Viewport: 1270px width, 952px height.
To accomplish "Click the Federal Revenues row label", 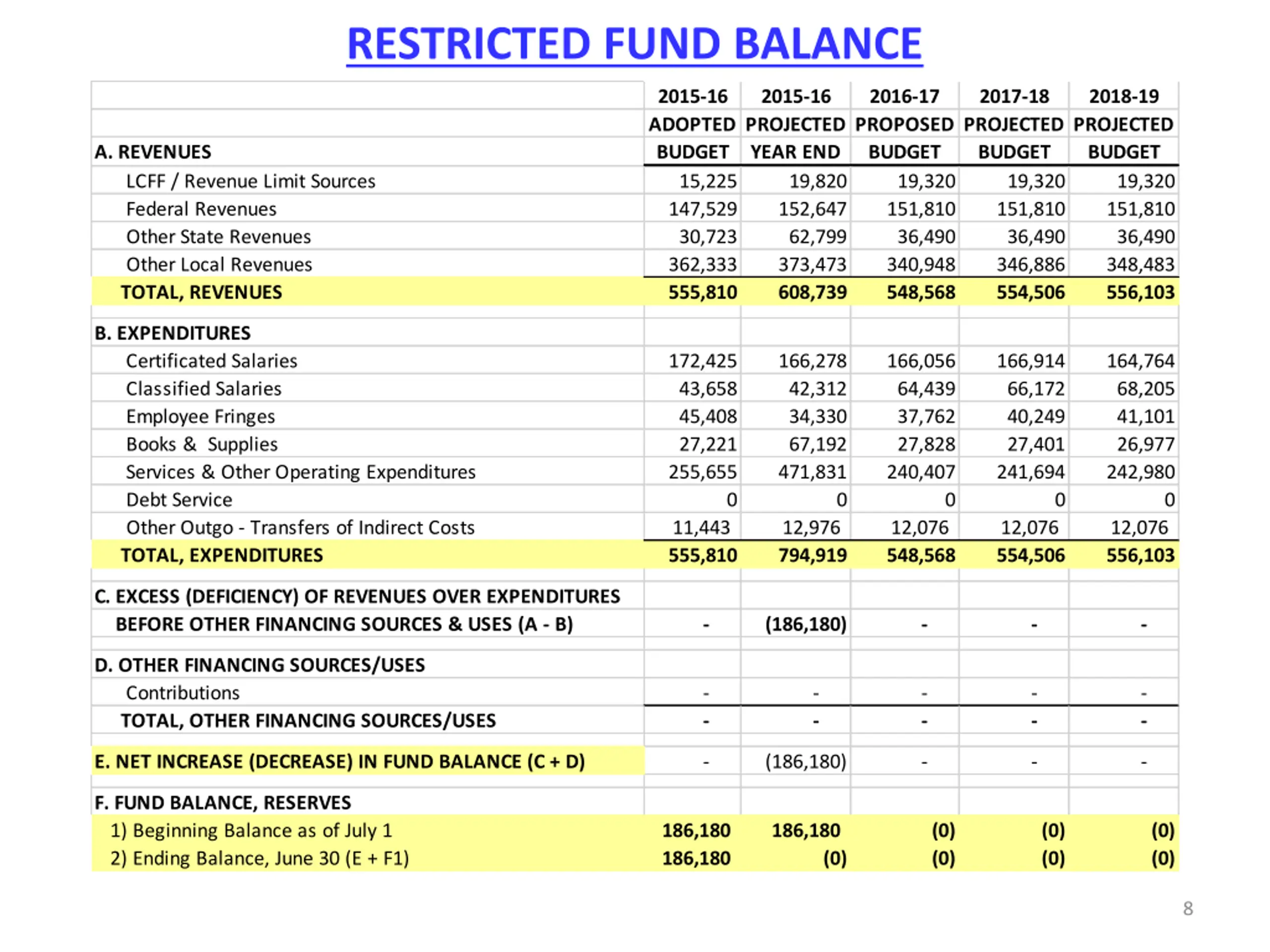I will click(x=201, y=209).
